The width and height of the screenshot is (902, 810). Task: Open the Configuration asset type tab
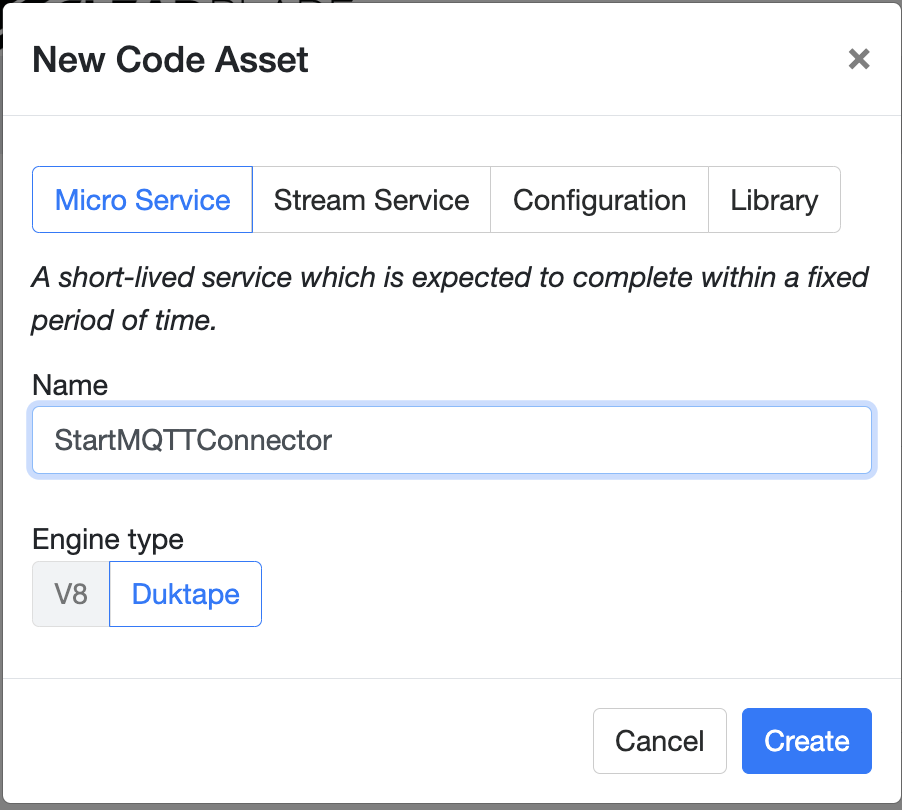pyautogui.click(x=598, y=199)
